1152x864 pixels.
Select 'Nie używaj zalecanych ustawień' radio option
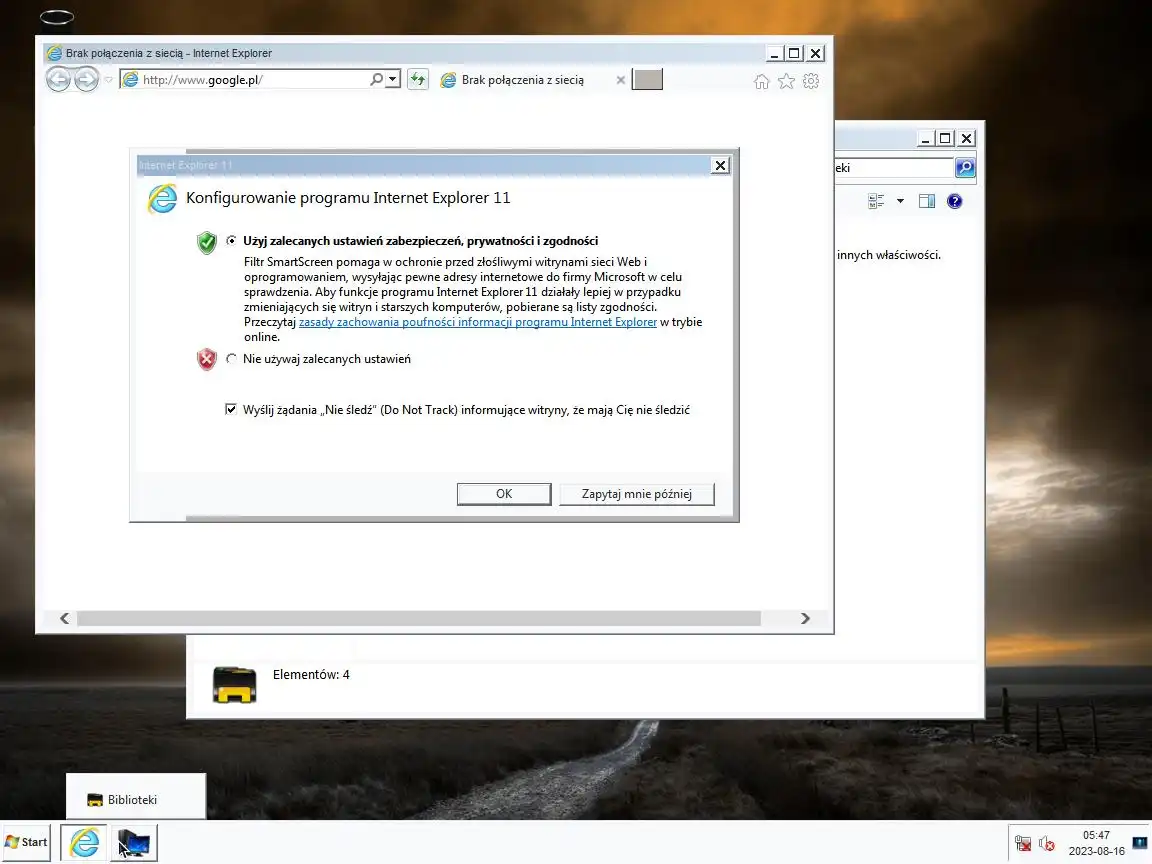pos(231,359)
